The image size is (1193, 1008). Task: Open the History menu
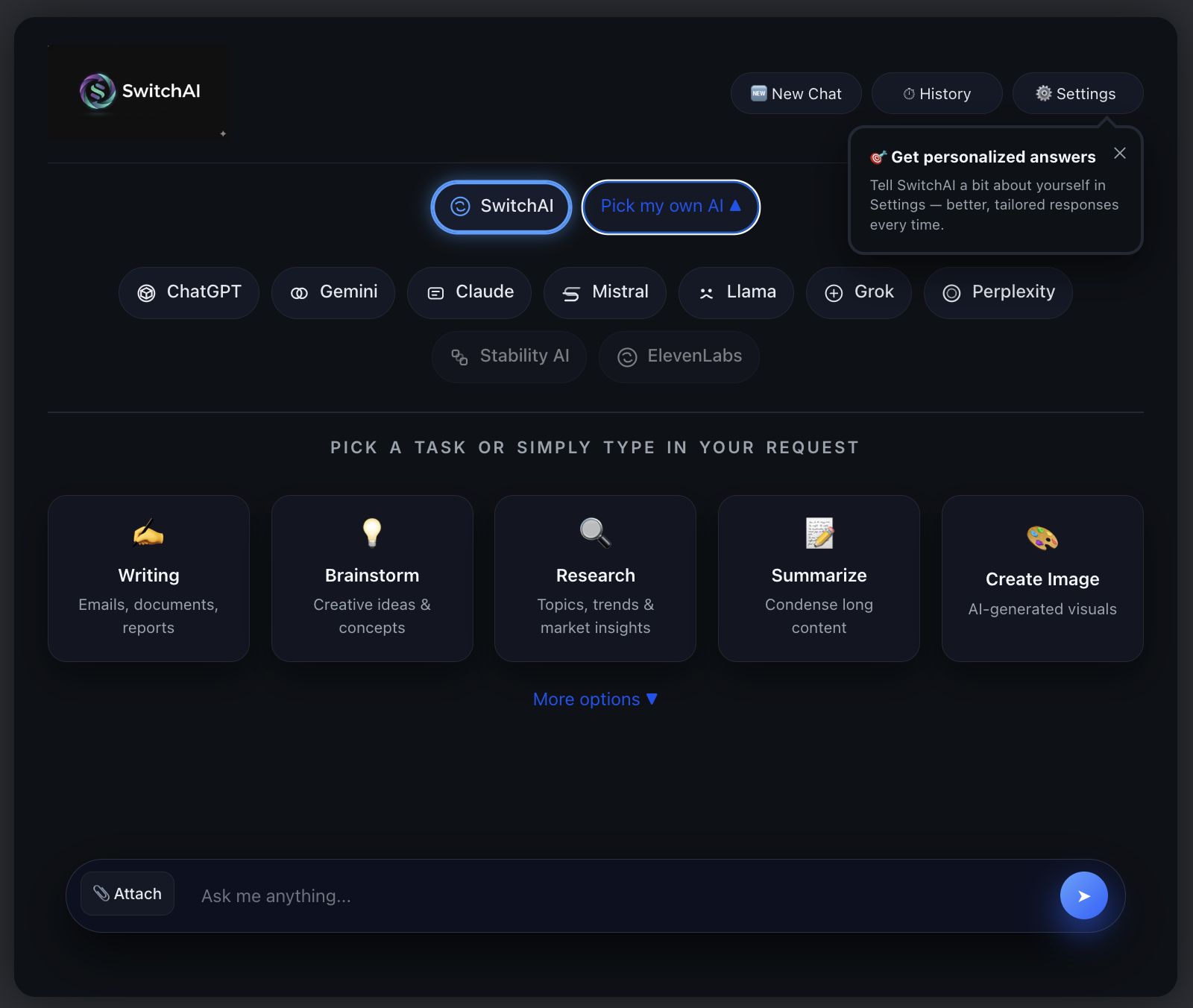point(937,93)
